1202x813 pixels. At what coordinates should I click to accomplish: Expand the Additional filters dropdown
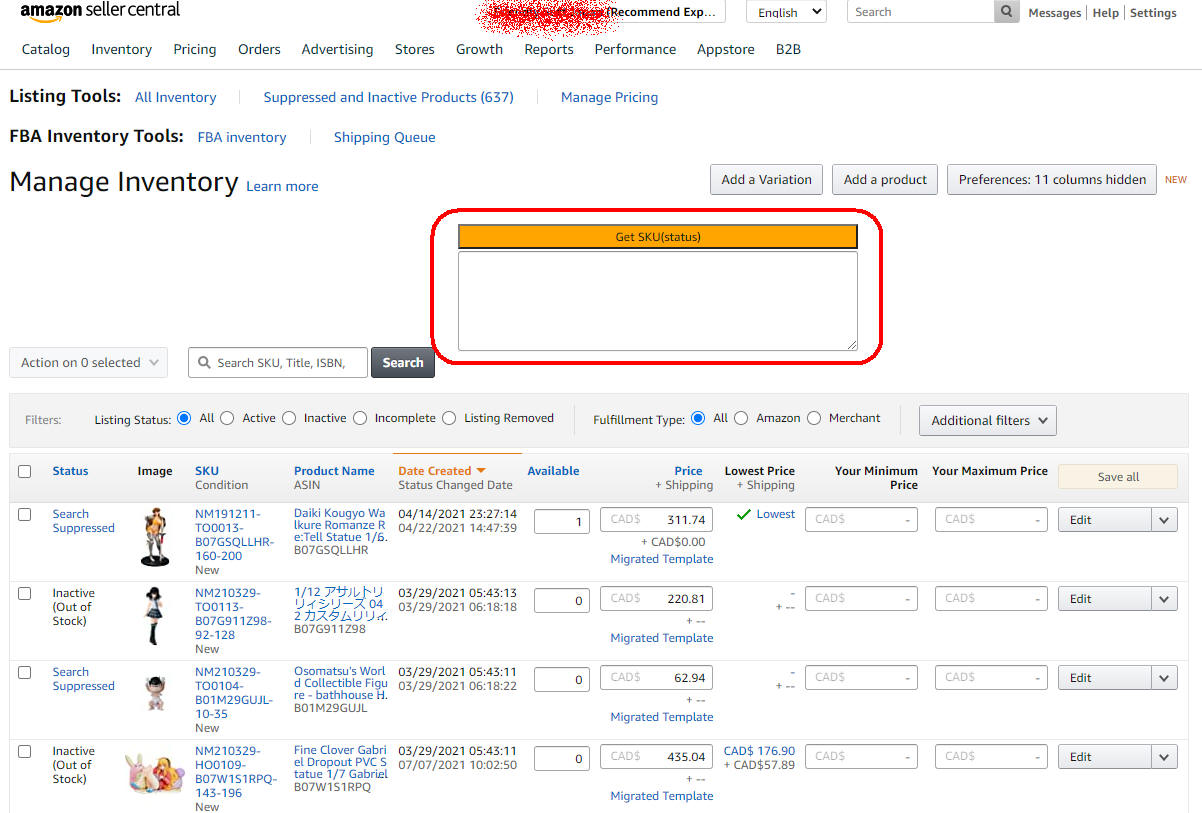pos(988,420)
